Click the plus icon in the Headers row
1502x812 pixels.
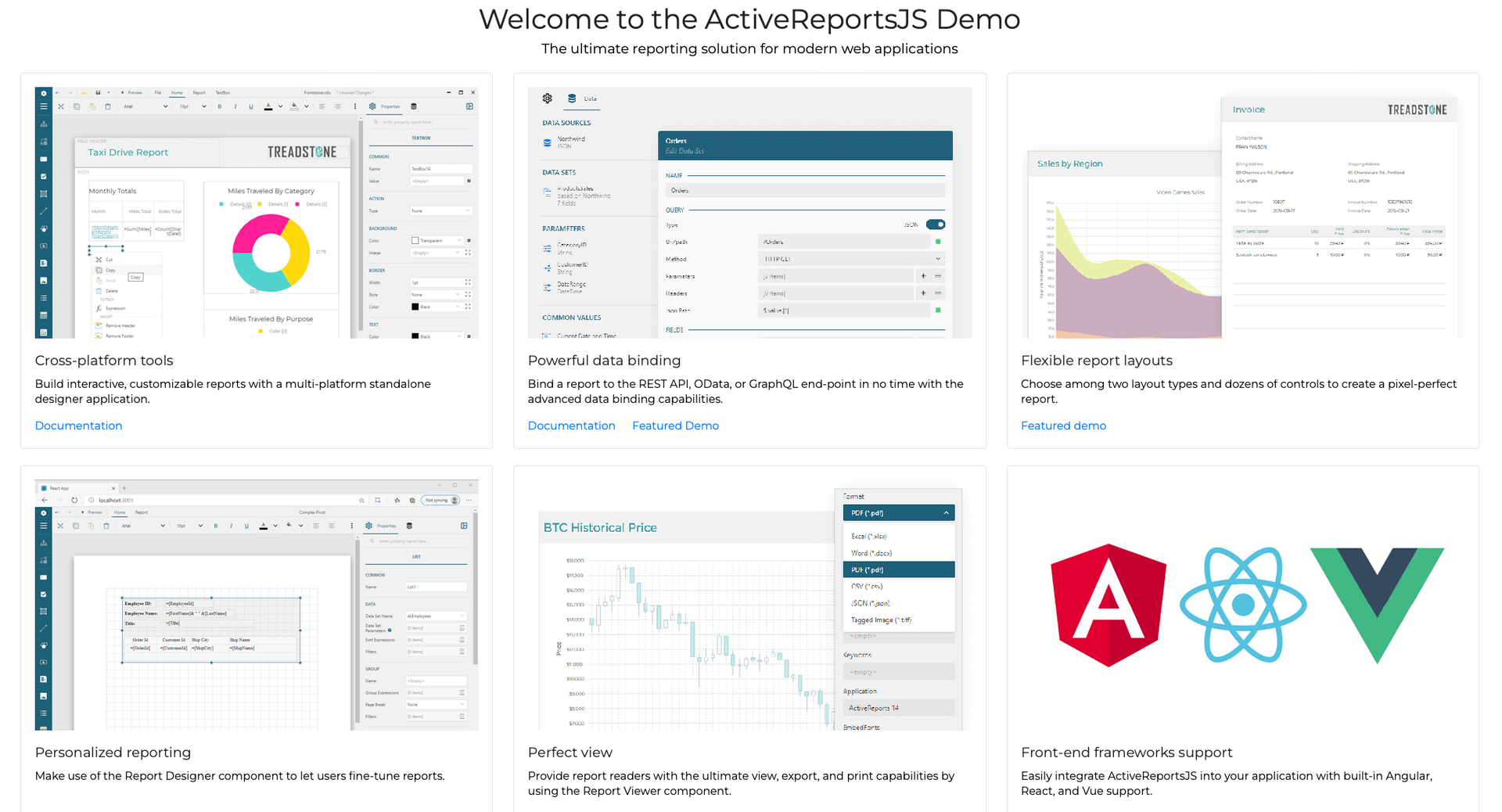[923, 293]
